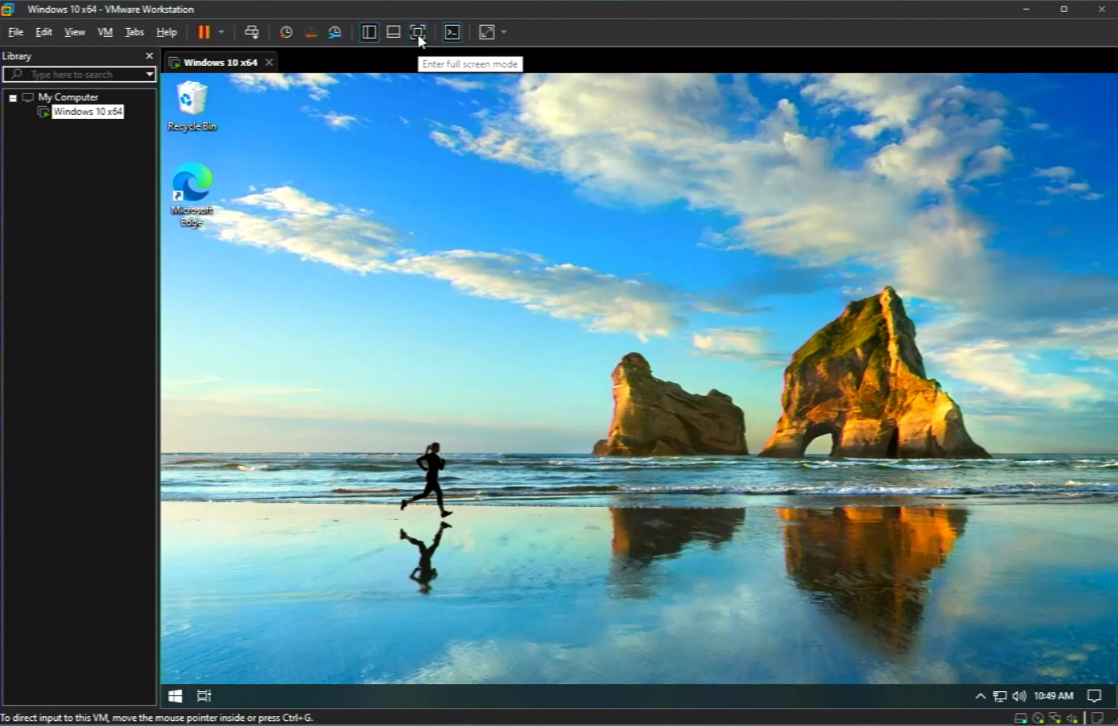Enter full screen mode
Viewport: 1118px width, 726px height.
tap(417, 32)
